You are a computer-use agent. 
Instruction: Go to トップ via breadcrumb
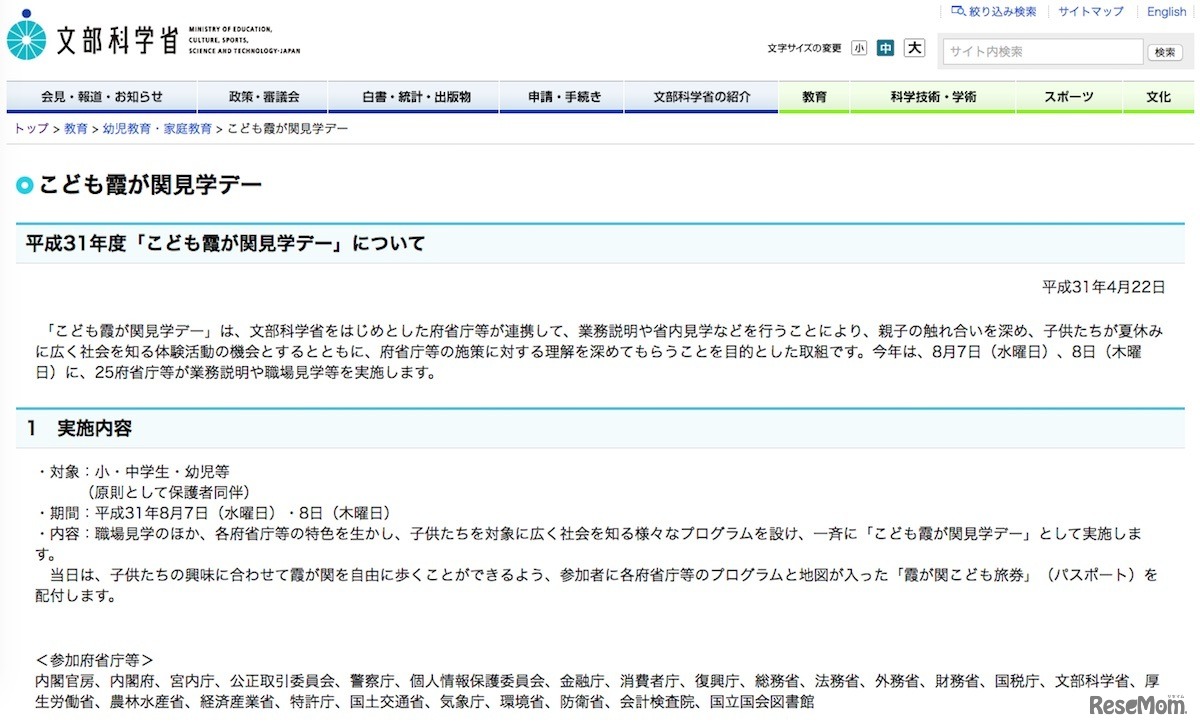30,129
